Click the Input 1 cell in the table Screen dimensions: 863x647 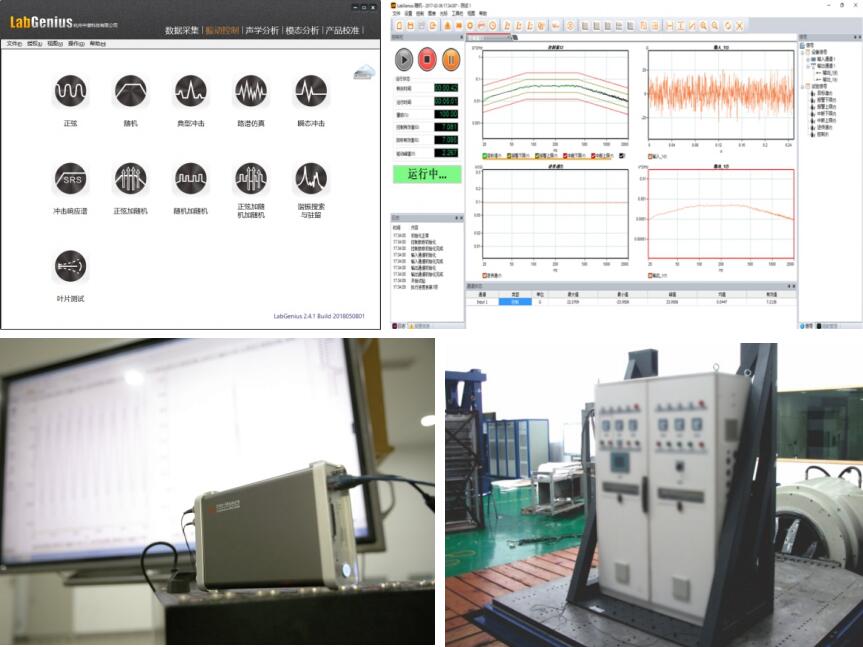coord(482,302)
